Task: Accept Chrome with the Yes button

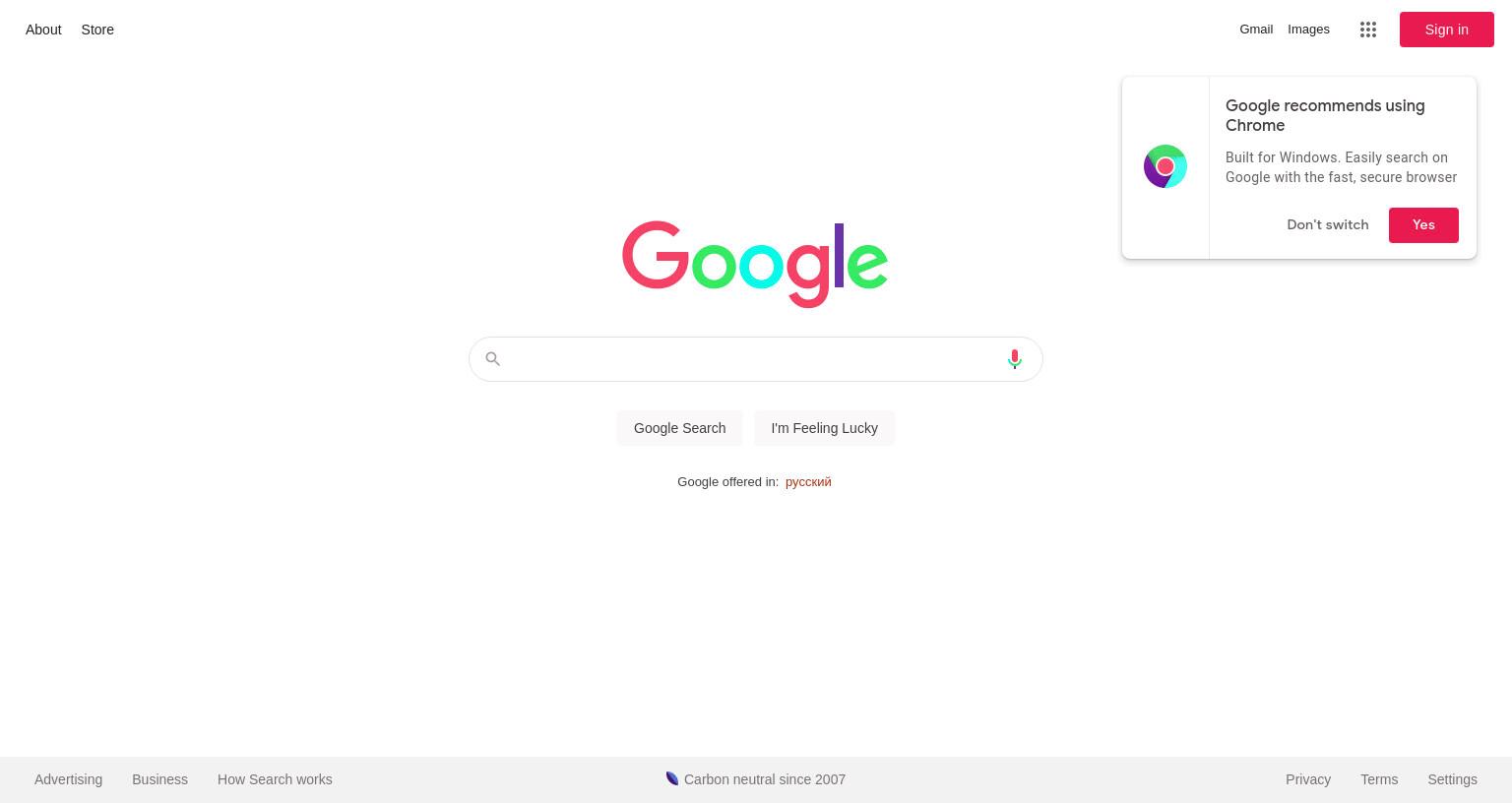Action: click(x=1423, y=224)
